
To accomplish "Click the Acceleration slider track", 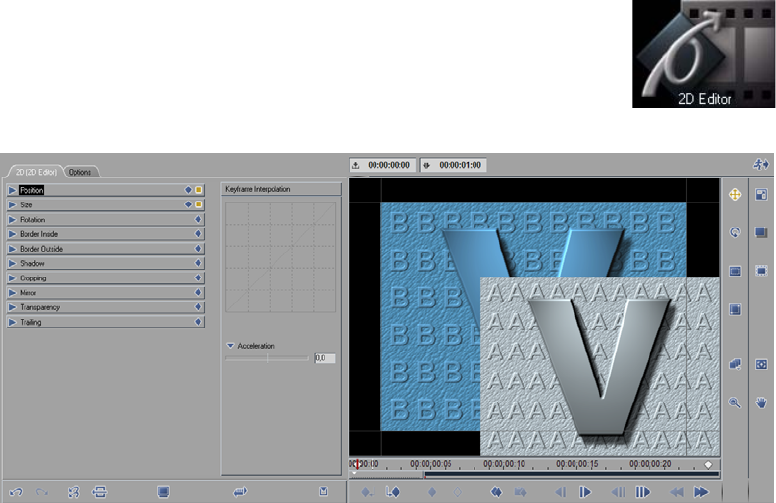I will tap(267, 357).
